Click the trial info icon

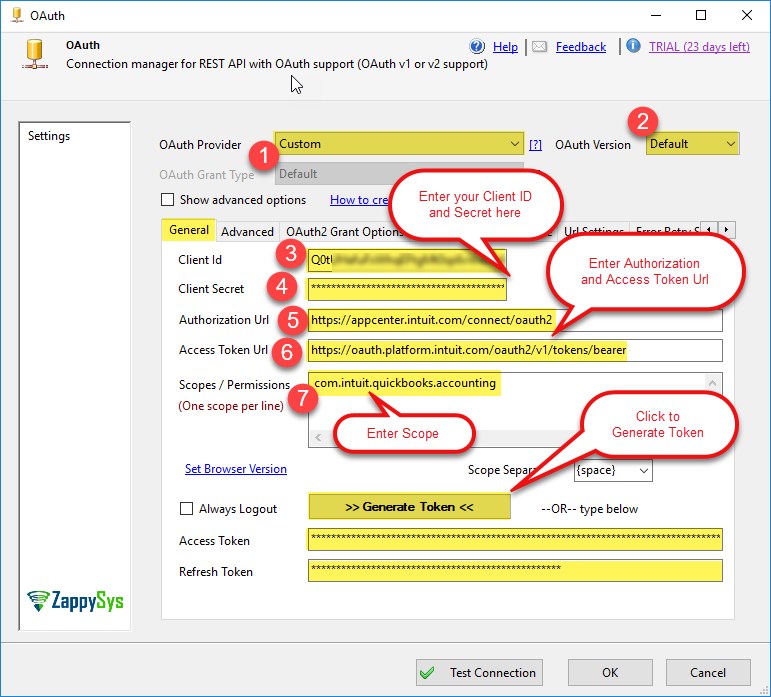point(633,46)
